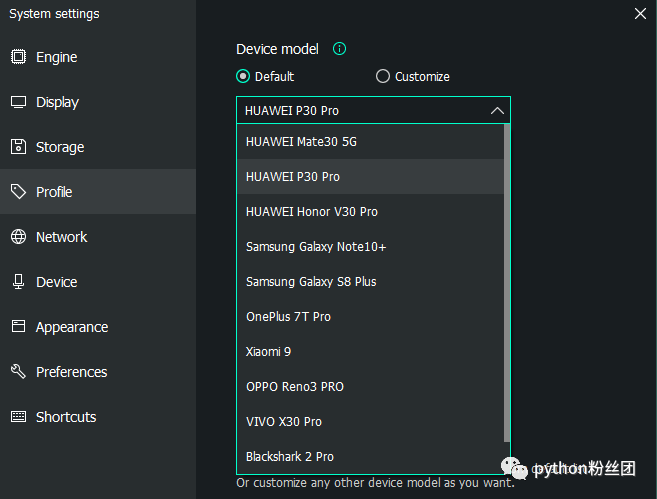This screenshot has height=499, width=657.
Task: Click the HUAWEI P30 Pro combo box field
Action: (x=373, y=110)
